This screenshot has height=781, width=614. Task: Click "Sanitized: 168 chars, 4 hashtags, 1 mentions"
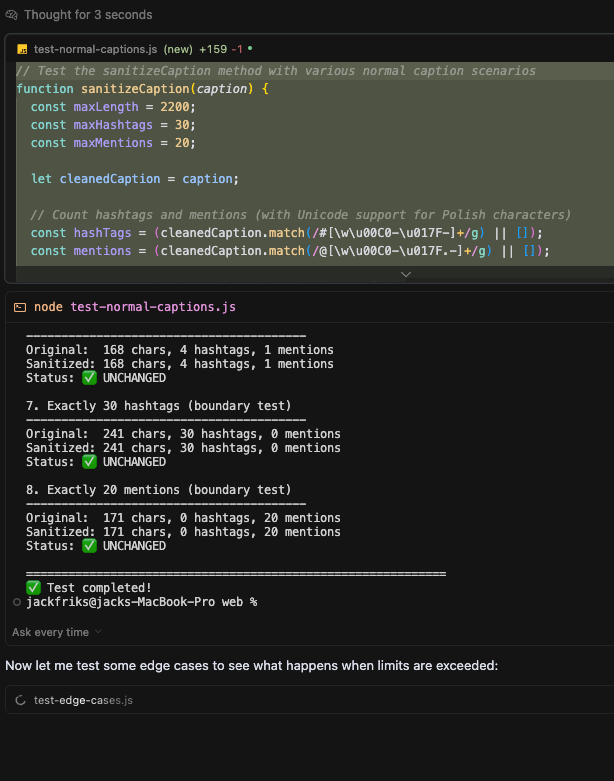tap(180, 364)
